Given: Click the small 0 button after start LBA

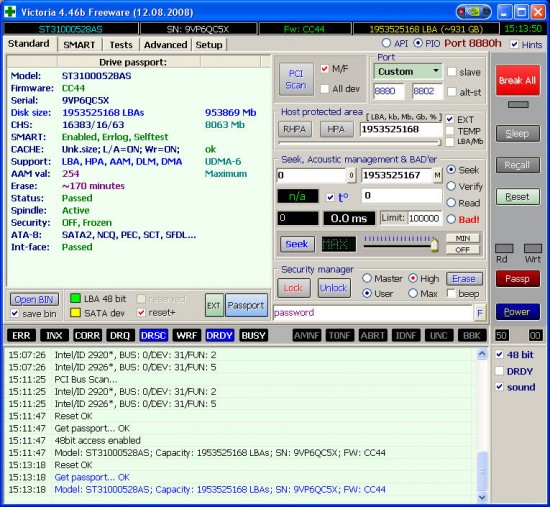Looking at the screenshot, I should coord(351,175).
